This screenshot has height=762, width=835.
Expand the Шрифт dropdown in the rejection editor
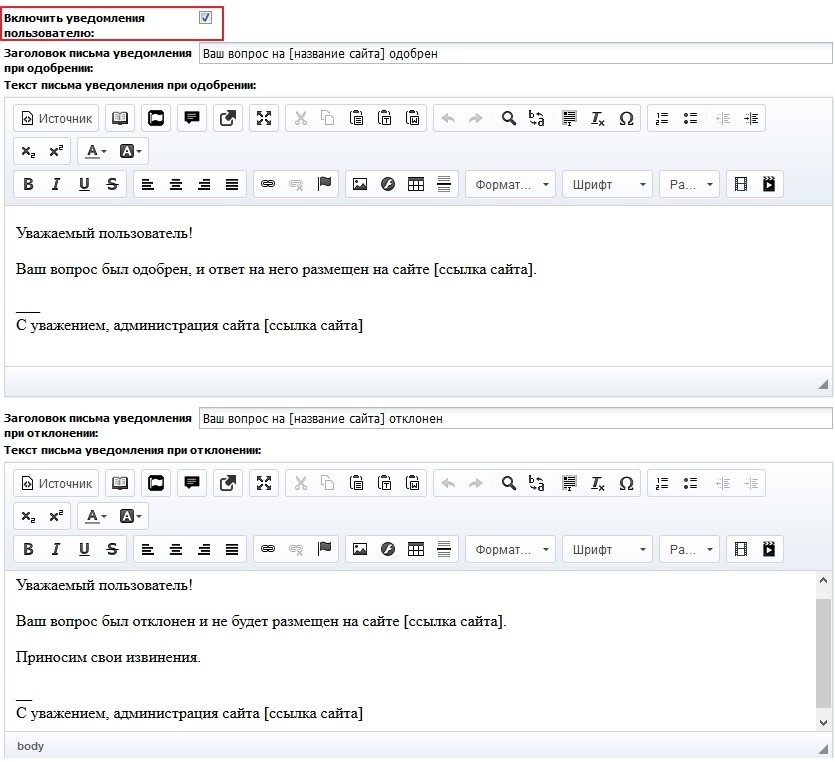click(606, 549)
